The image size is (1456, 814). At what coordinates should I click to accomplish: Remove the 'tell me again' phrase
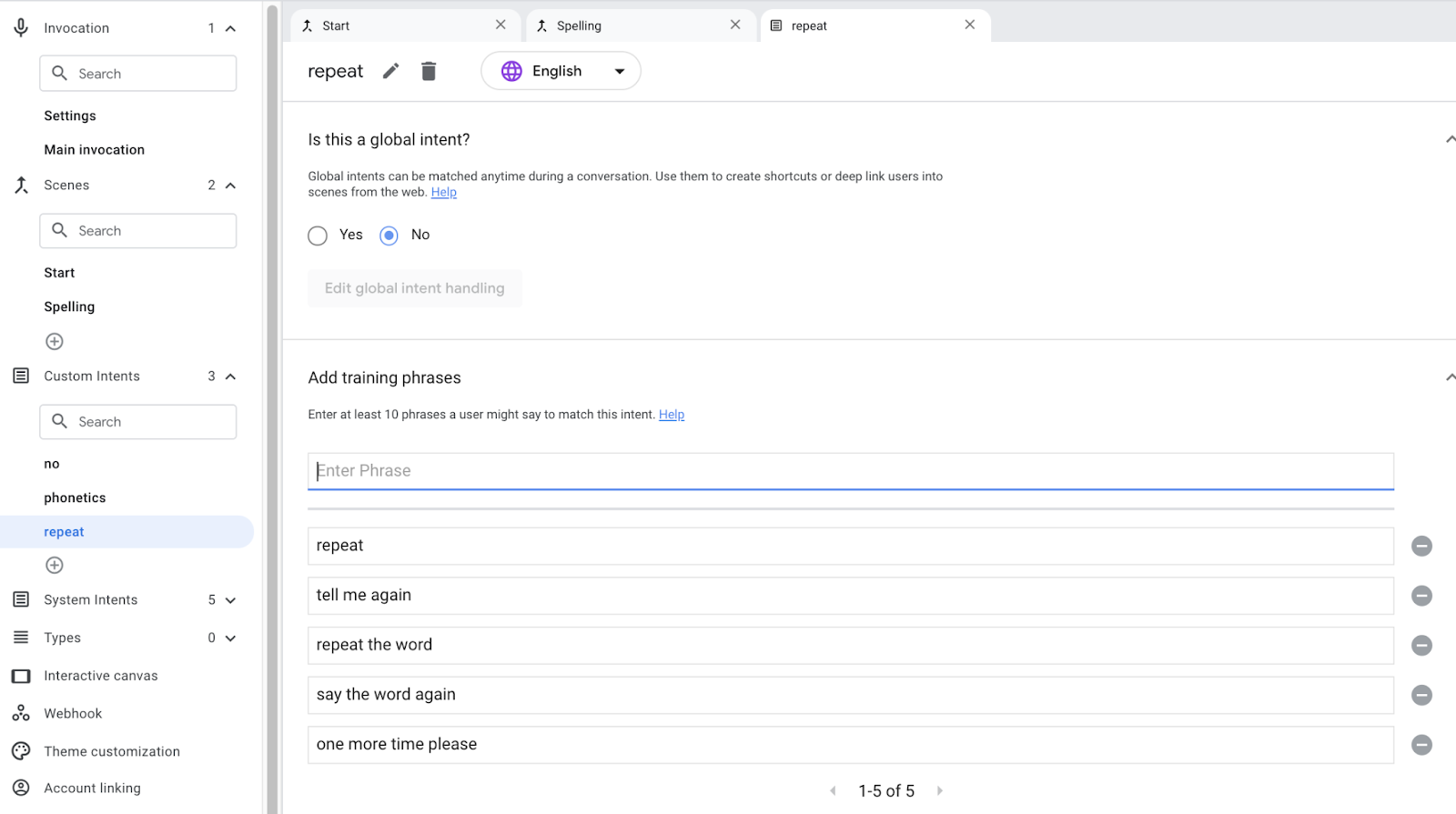[1421, 596]
